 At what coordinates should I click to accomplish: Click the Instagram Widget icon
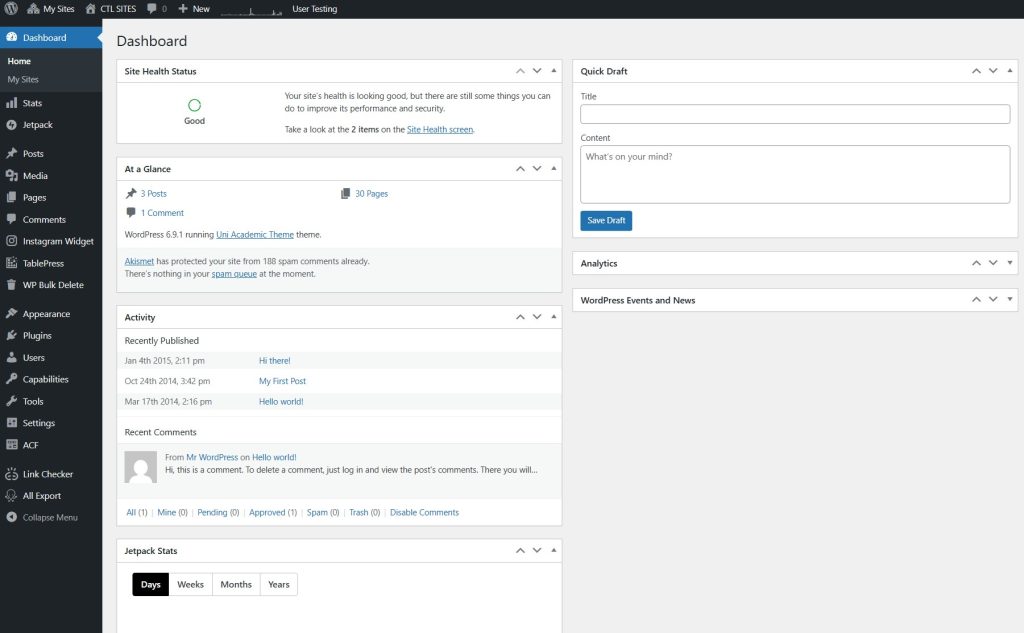[x=12, y=241]
